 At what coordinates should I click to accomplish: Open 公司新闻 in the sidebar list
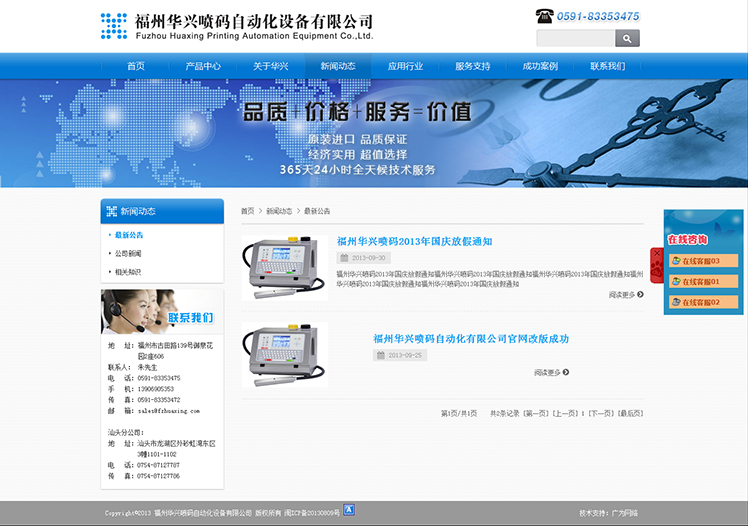(128, 253)
